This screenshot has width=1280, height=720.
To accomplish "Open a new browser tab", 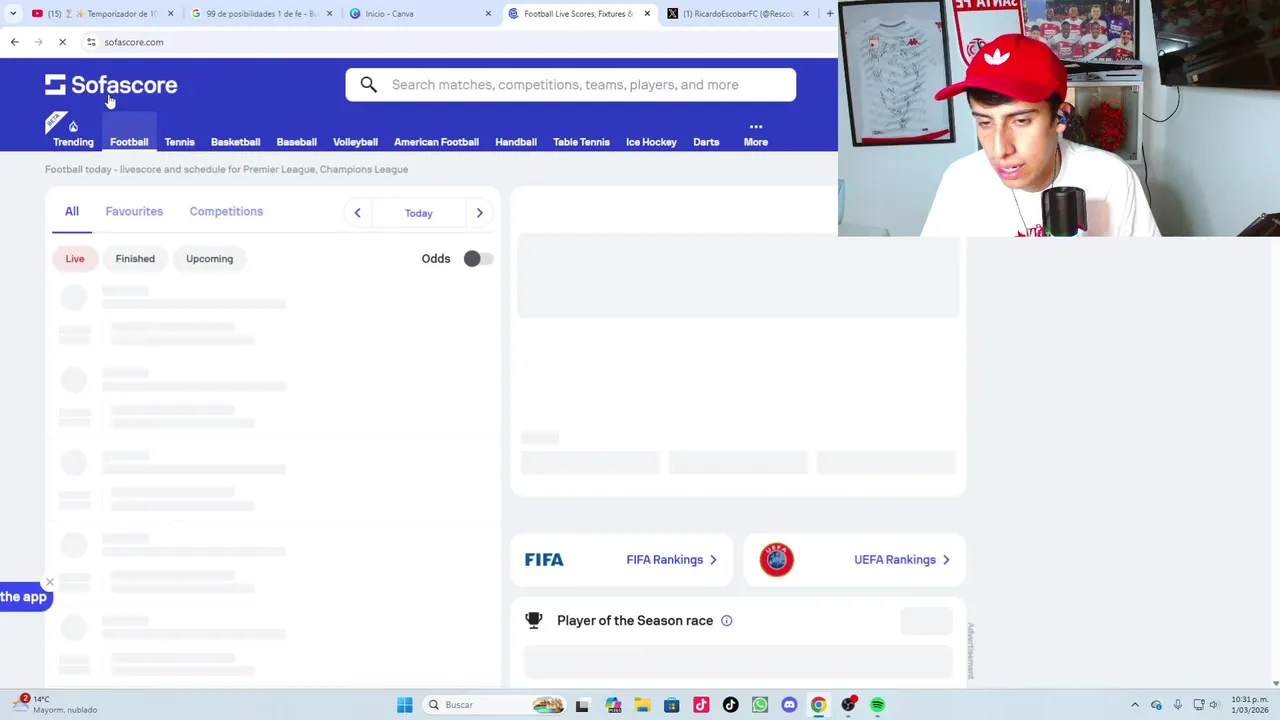I will point(829,14).
